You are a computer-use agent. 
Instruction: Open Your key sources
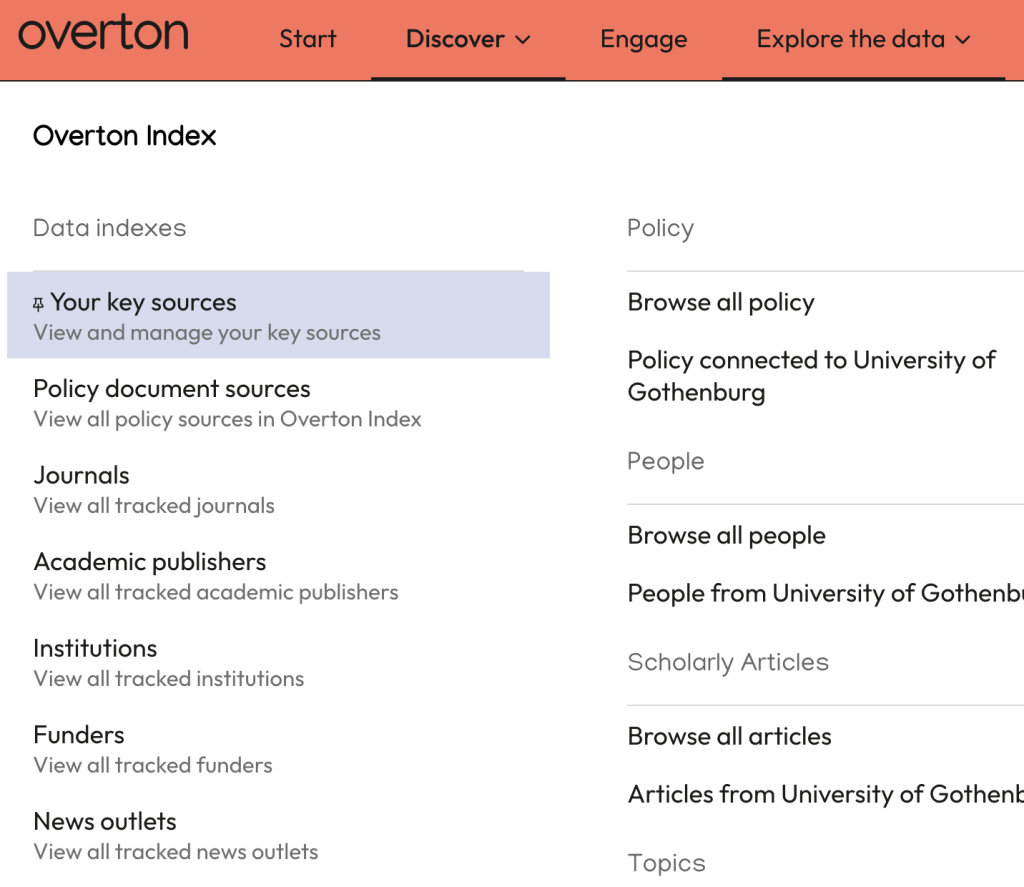pos(143,303)
